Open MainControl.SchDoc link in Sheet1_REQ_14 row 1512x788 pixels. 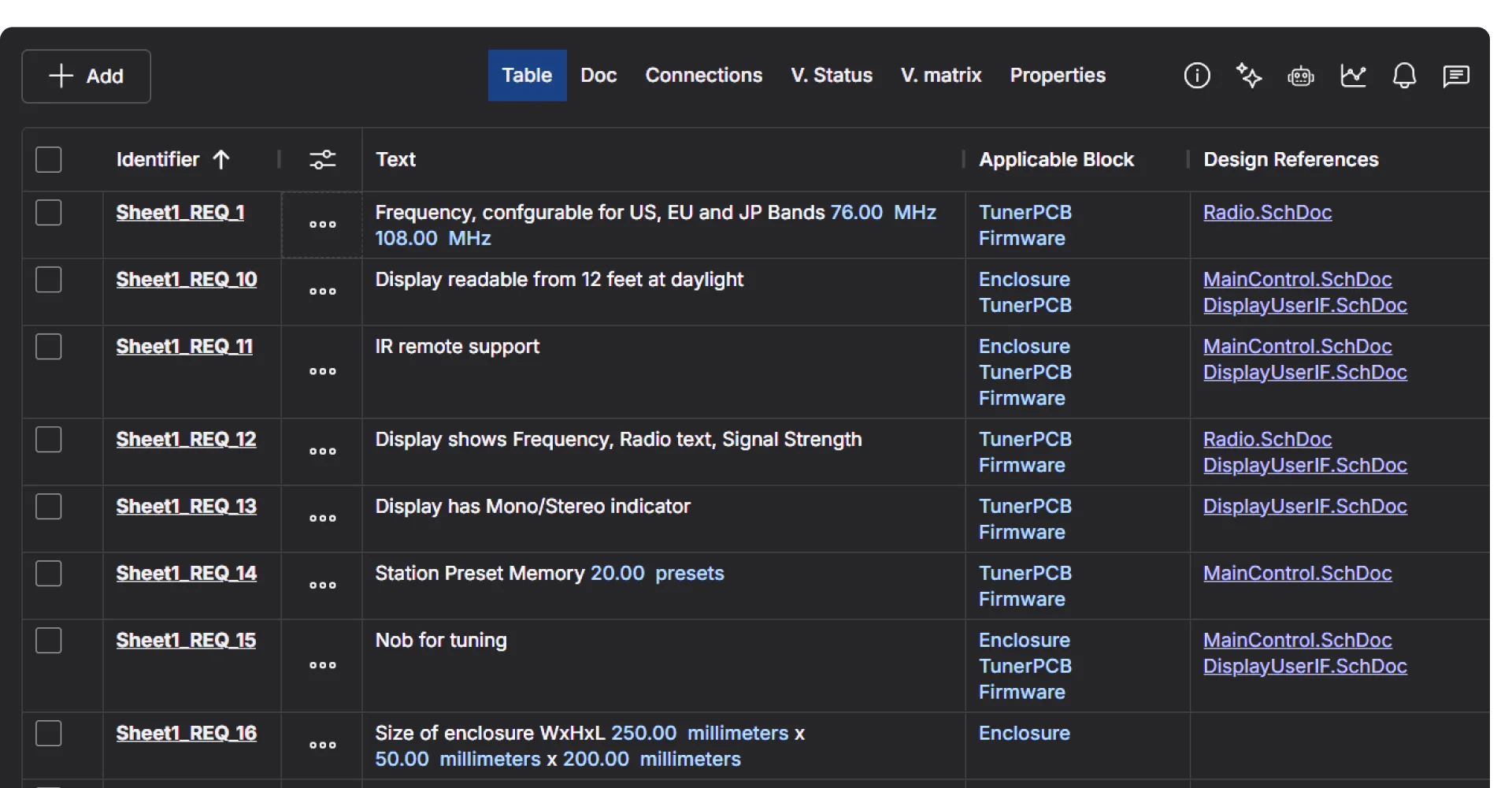click(1297, 574)
